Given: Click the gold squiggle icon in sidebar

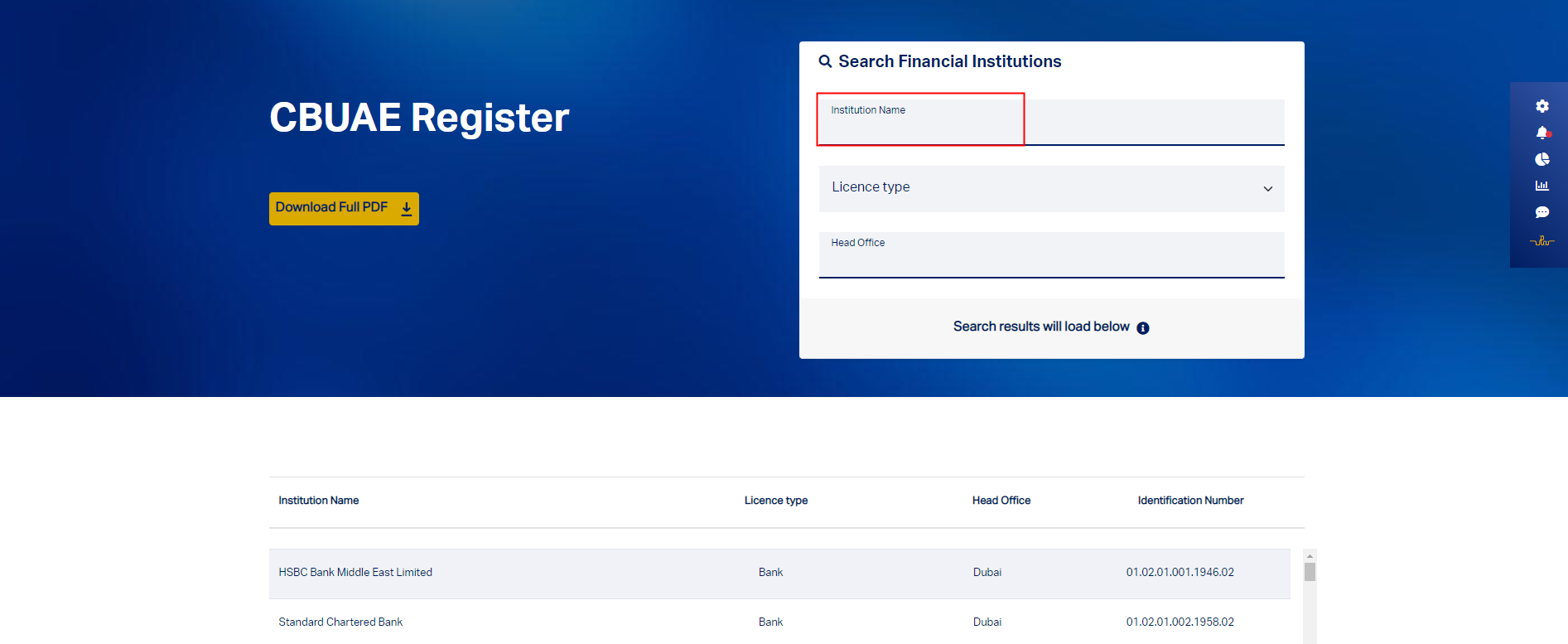Looking at the screenshot, I should (x=1541, y=241).
